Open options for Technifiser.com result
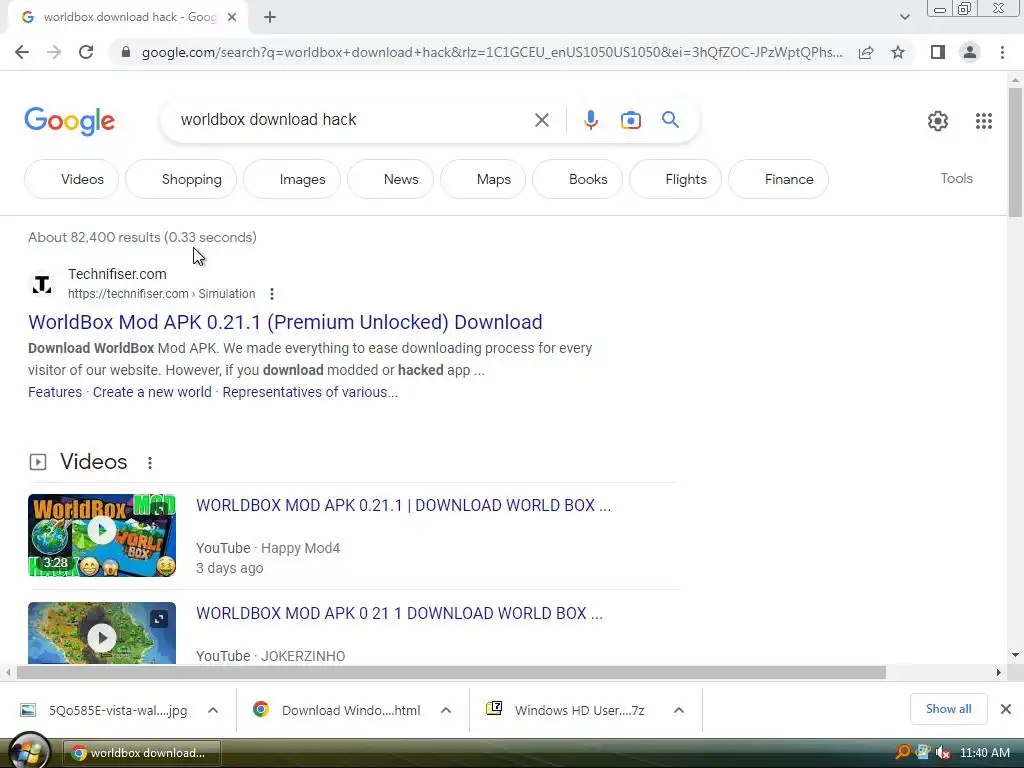1024x768 pixels. coord(272,294)
